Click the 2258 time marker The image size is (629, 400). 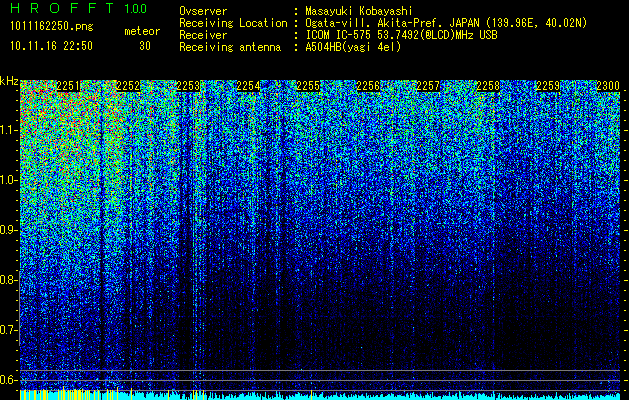(x=488, y=86)
